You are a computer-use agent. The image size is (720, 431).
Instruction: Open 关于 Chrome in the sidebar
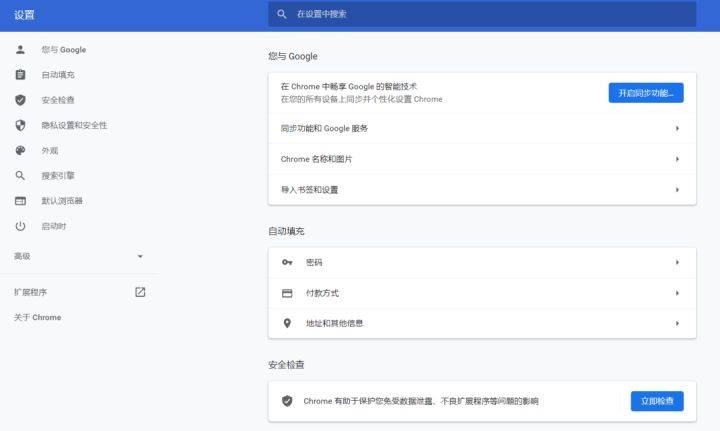pyautogui.click(x=37, y=317)
